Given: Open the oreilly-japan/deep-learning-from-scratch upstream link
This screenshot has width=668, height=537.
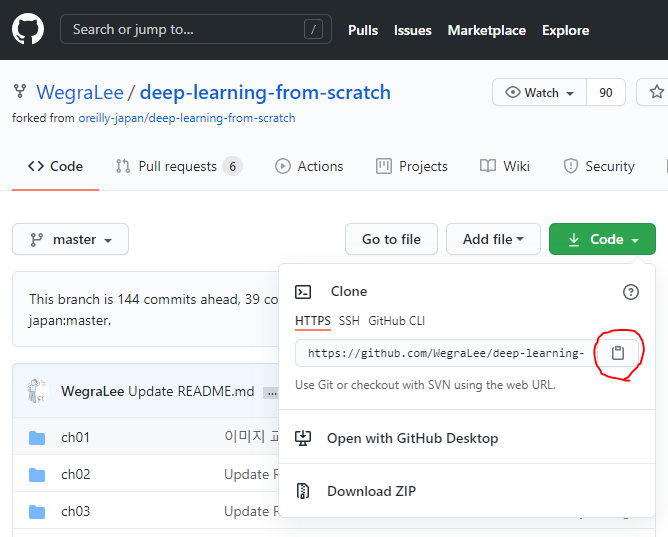Looking at the screenshot, I should tap(187, 118).
